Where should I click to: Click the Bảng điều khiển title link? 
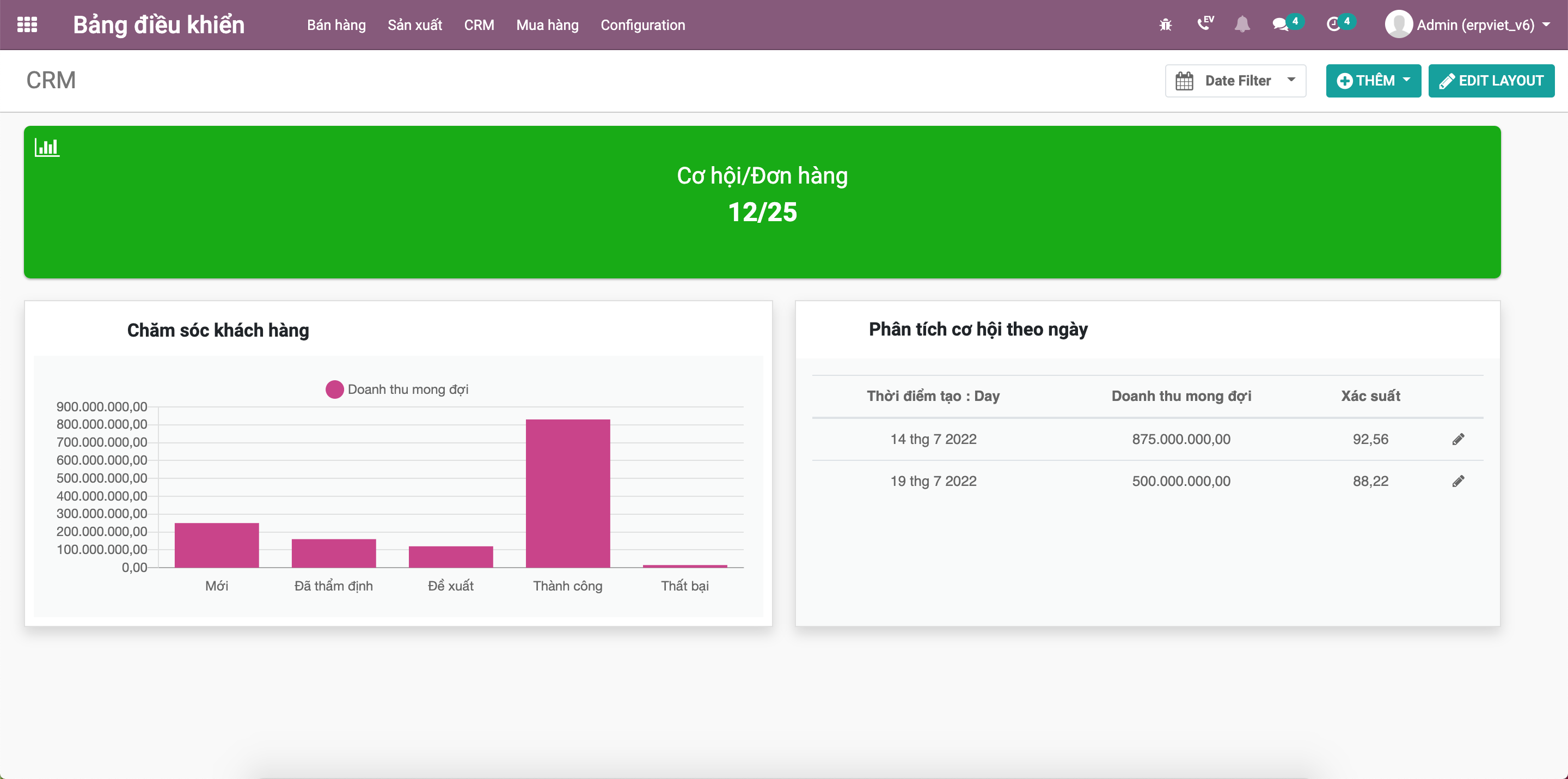pos(159,25)
